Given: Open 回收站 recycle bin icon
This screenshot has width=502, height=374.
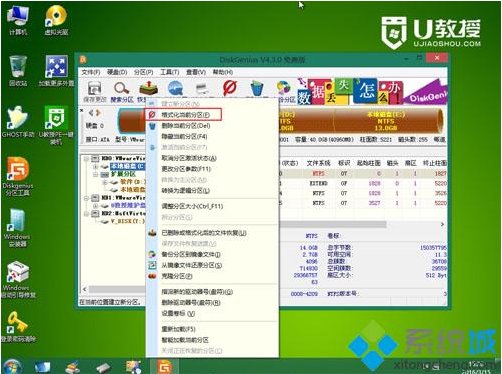Looking at the screenshot, I should point(18,71).
